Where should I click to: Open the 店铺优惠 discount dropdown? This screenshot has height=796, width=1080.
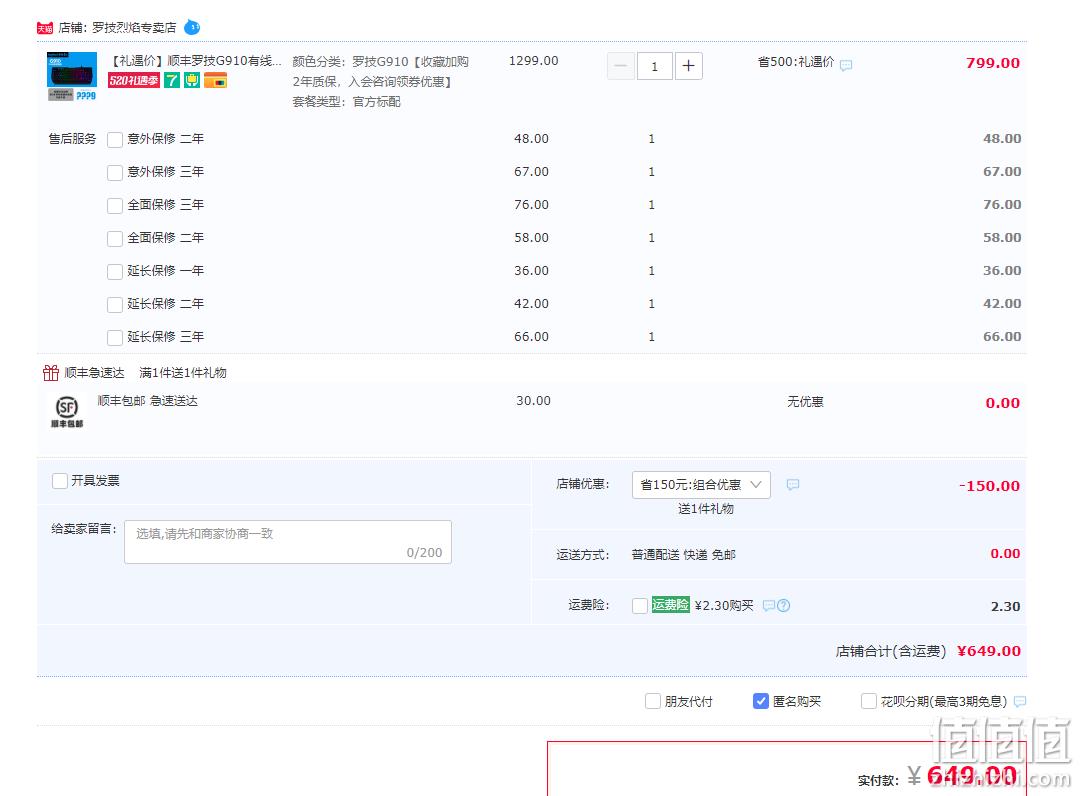coord(701,485)
